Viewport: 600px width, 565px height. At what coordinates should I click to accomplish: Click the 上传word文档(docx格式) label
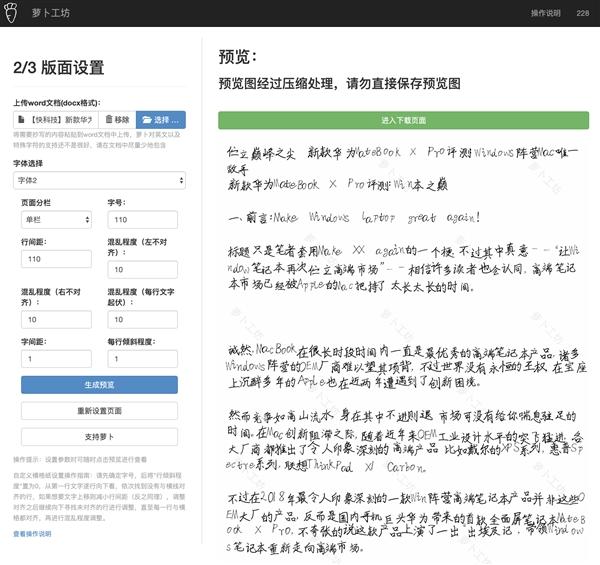[57, 103]
